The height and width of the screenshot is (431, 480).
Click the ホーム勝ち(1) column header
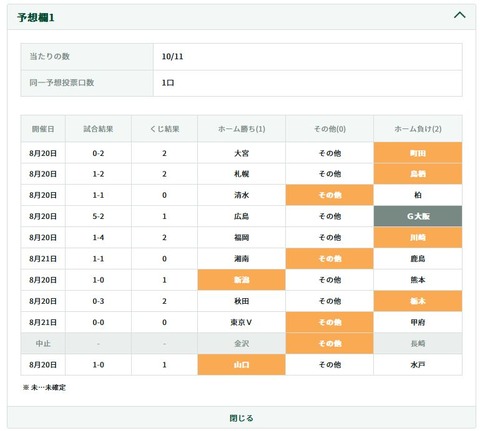tap(241, 129)
